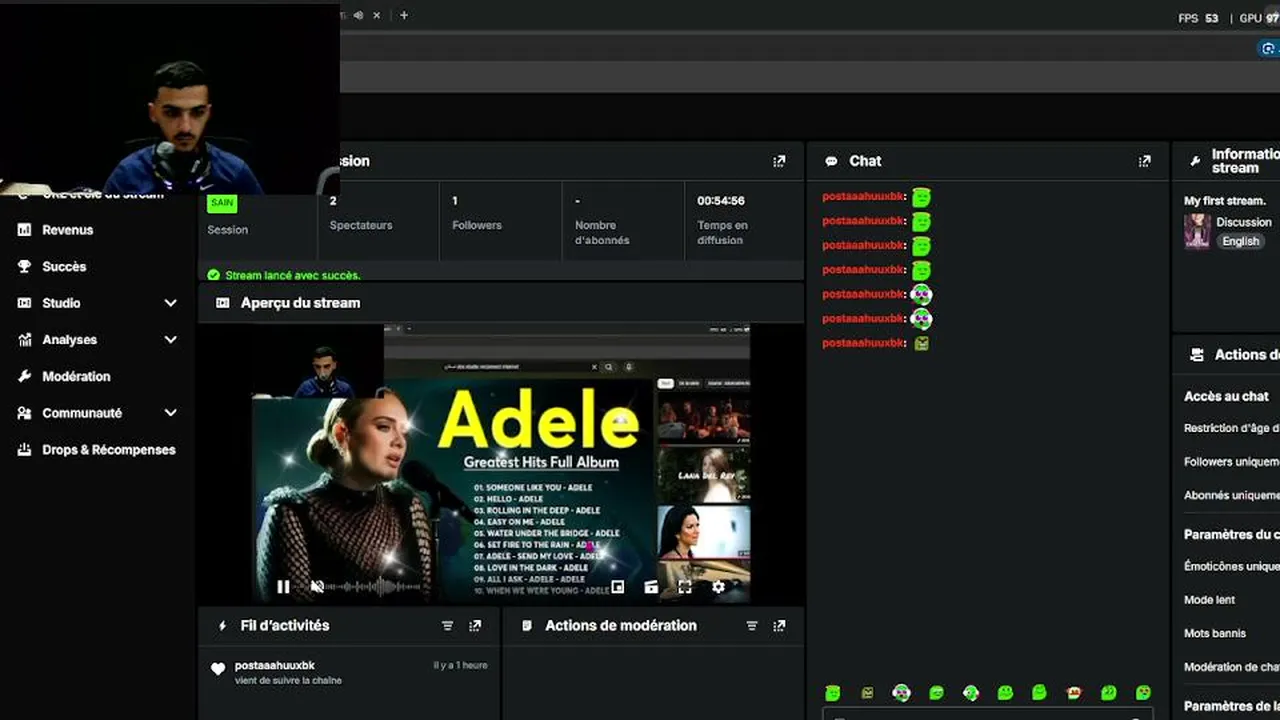Open mini player in stream preview
Screen dimensions: 1280x720
pyautogui.click(x=618, y=587)
